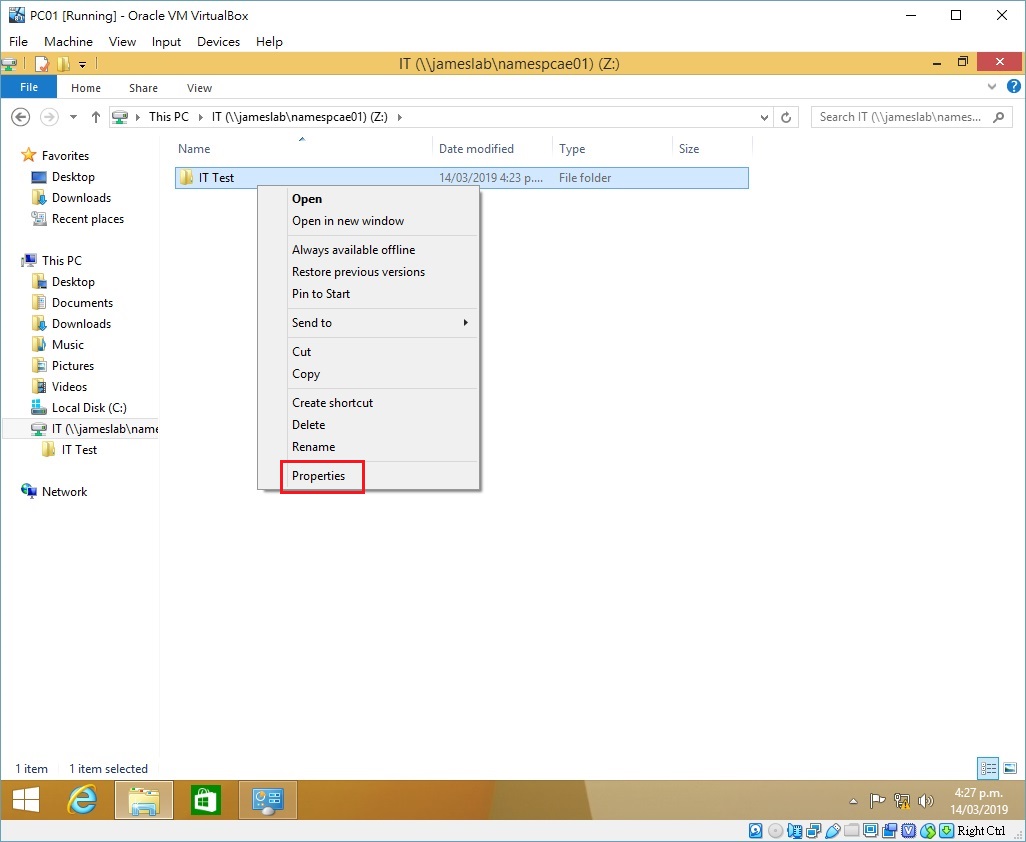The height and width of the screenshot is (842, 1026).
Task: Select Properties from the context menu
Action: coord(321,477)
